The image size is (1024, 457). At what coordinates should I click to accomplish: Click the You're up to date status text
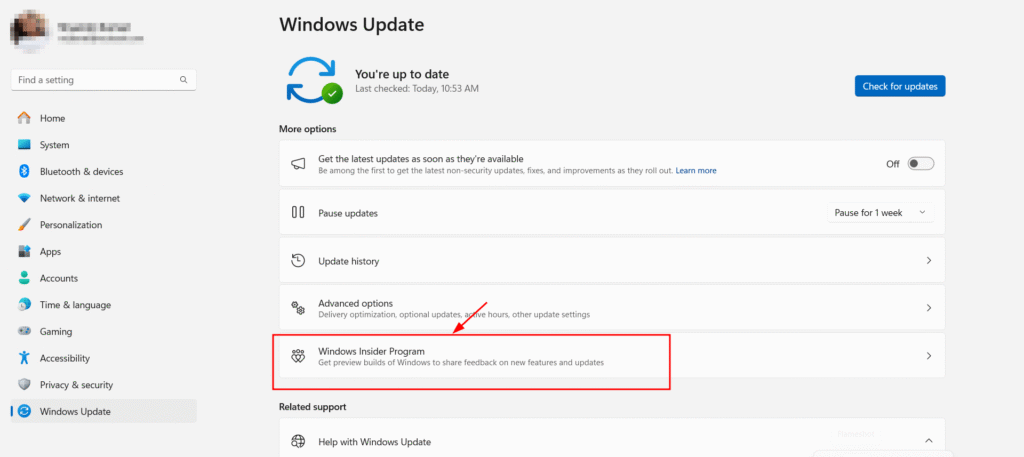pyautogui.click(x=402, y=74)
